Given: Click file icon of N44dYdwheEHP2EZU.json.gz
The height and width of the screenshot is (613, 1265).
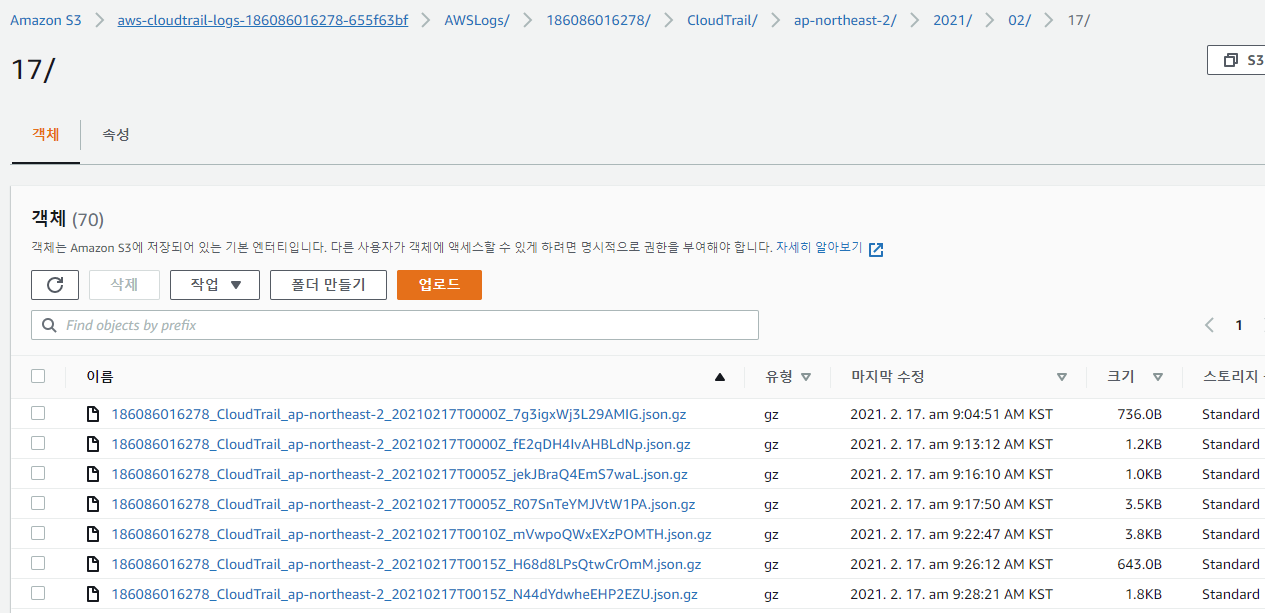Looking at the screenshot, I should (x=93, y=594).
